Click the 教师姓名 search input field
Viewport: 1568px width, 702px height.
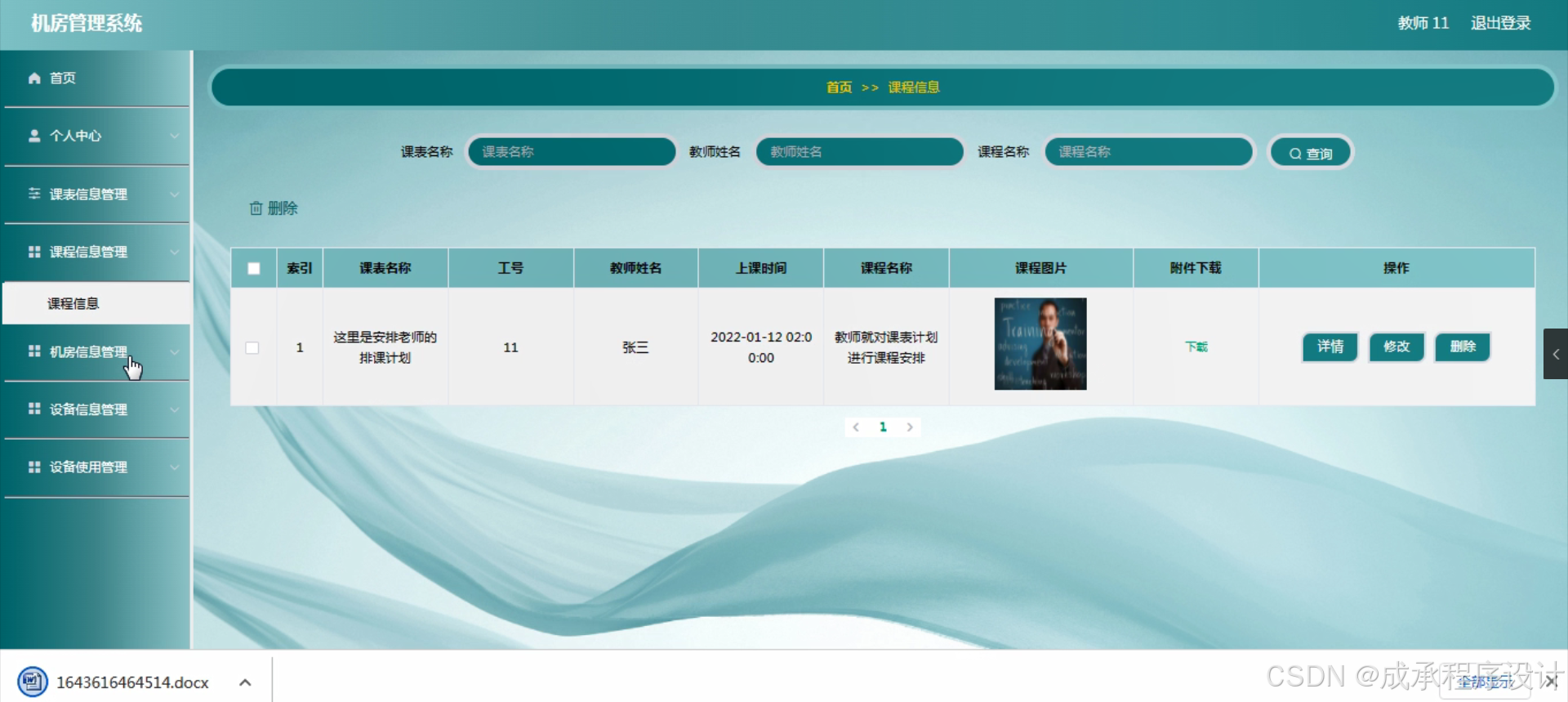pyautogui.click(x=860, y=152)
